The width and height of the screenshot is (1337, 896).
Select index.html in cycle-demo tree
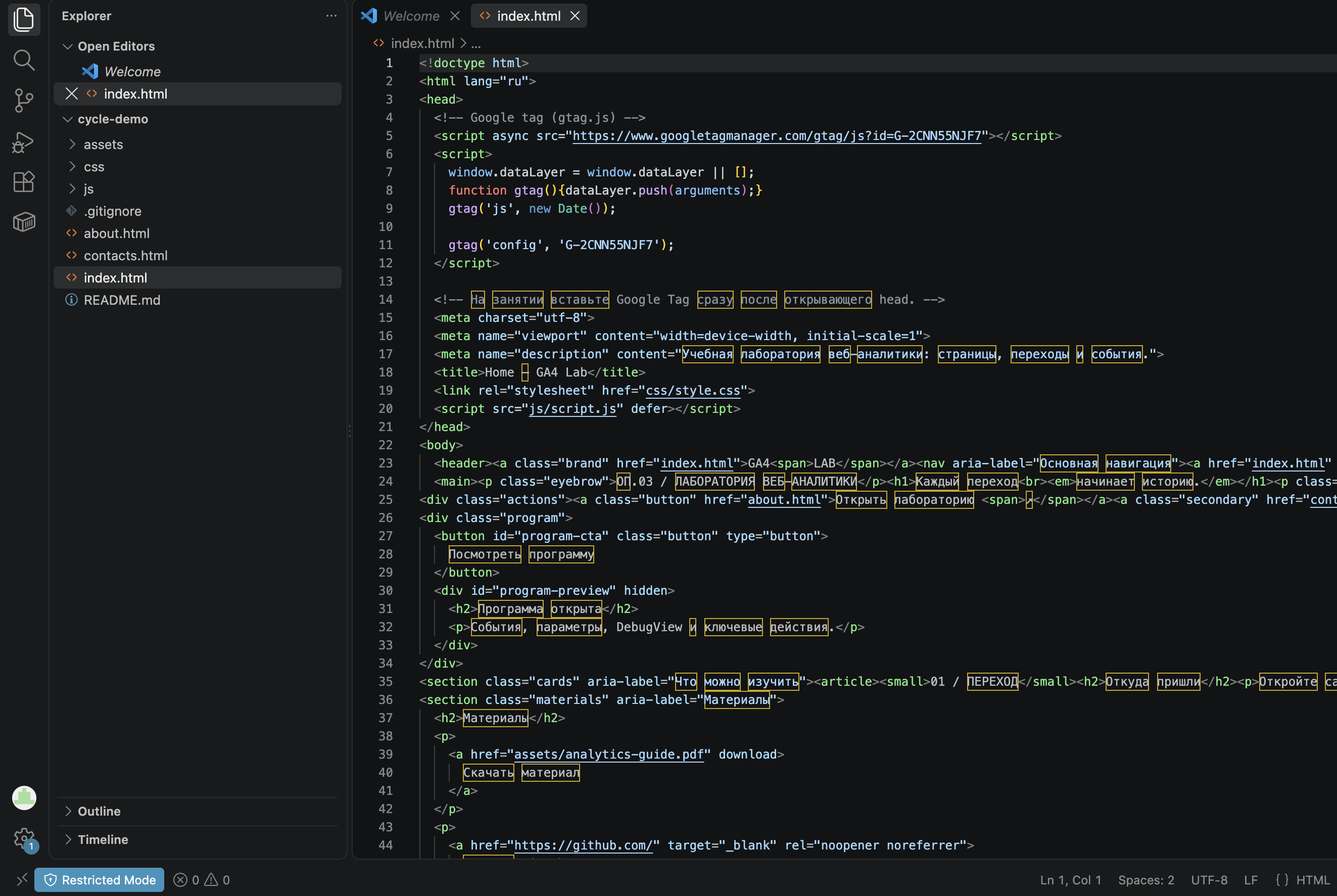tap(198, 278)
